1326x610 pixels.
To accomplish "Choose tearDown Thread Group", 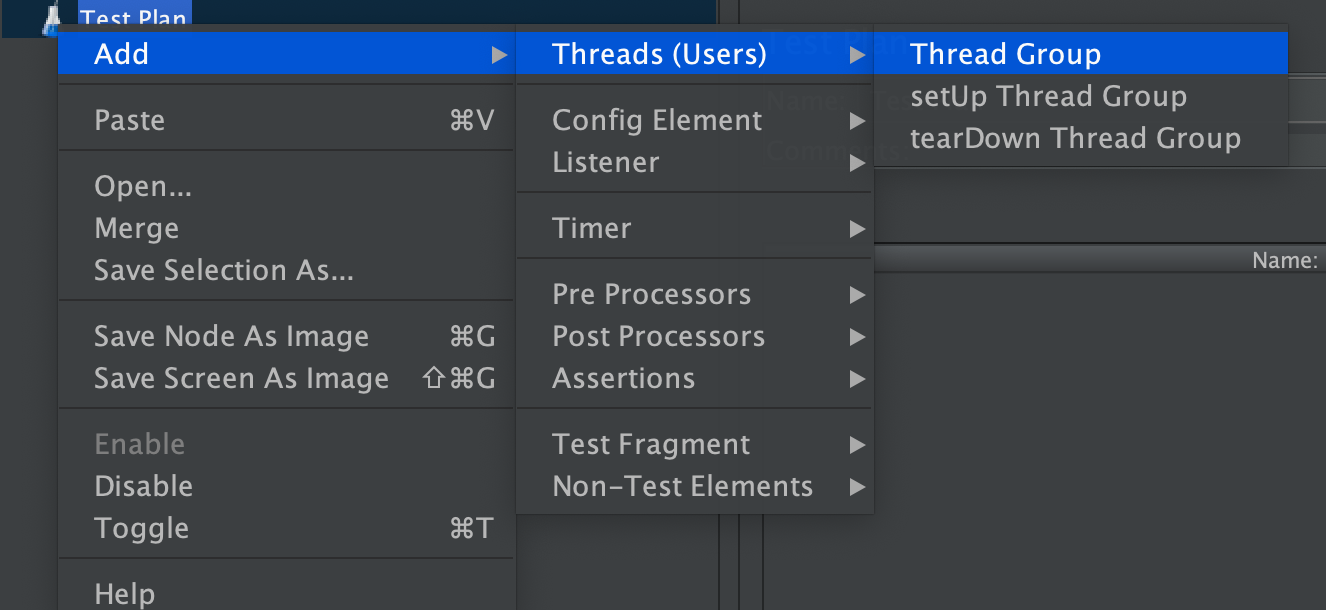I will (1075, 139).
